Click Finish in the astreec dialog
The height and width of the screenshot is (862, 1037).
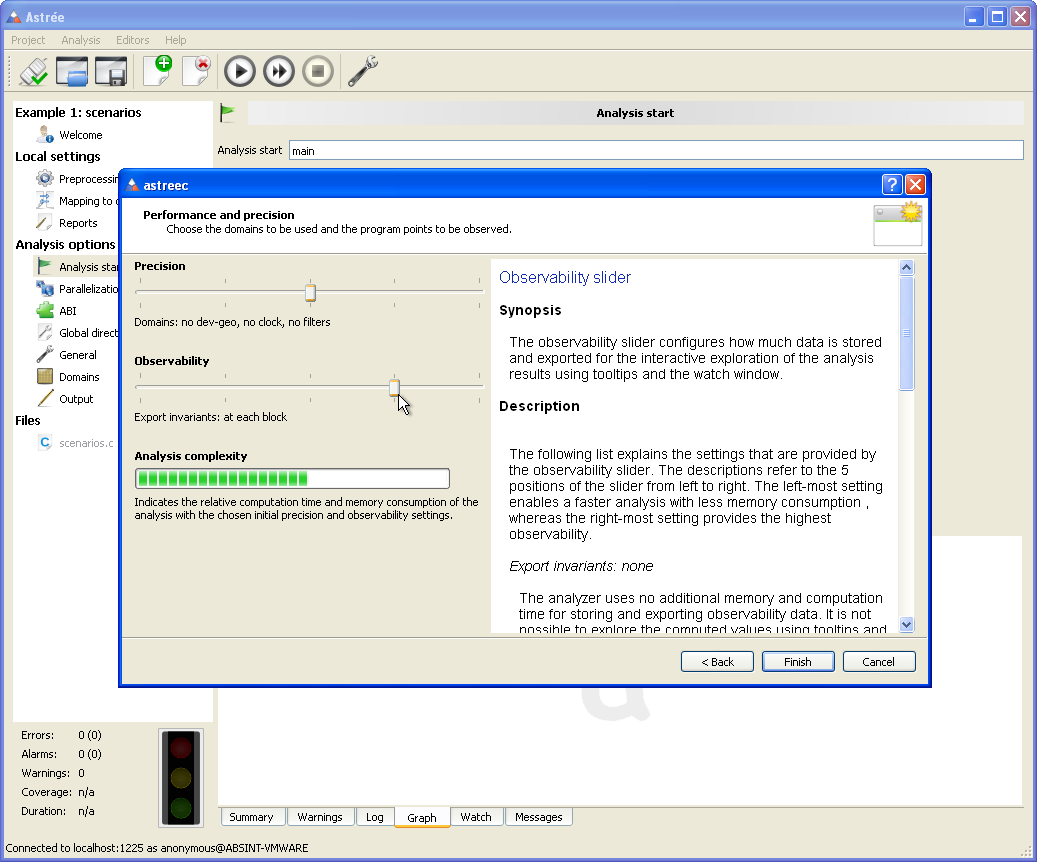(798, 662)
